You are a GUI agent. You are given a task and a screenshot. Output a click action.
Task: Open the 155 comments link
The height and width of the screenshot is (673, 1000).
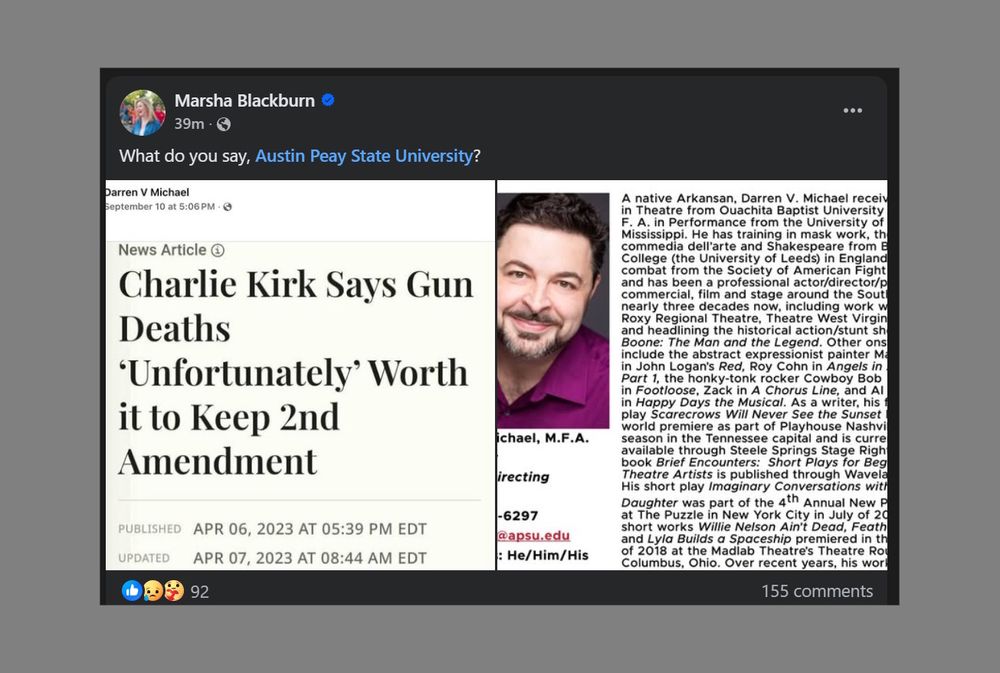tap(817, 591)
